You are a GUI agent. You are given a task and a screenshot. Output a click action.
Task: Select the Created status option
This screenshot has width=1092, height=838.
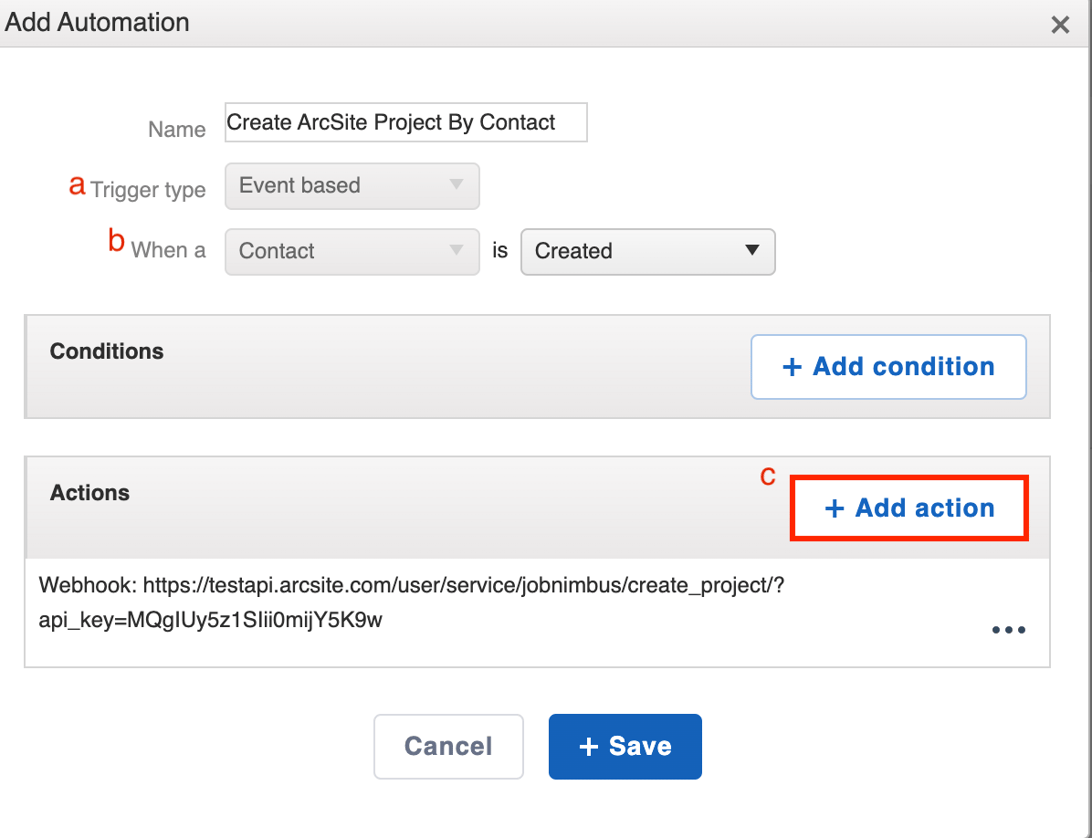[648, 252]
